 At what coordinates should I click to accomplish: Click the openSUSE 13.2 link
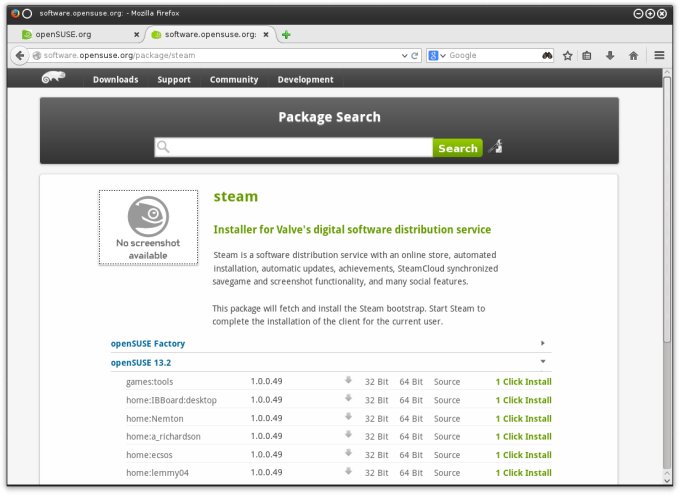click(x=141, y=363)
